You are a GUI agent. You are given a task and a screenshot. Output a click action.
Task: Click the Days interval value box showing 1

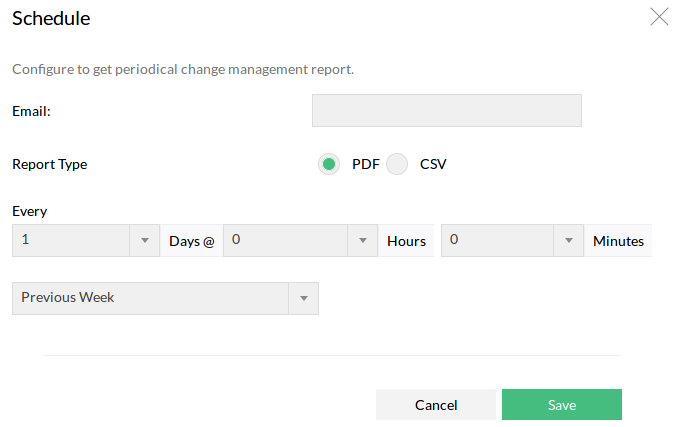tap(71, 241)
